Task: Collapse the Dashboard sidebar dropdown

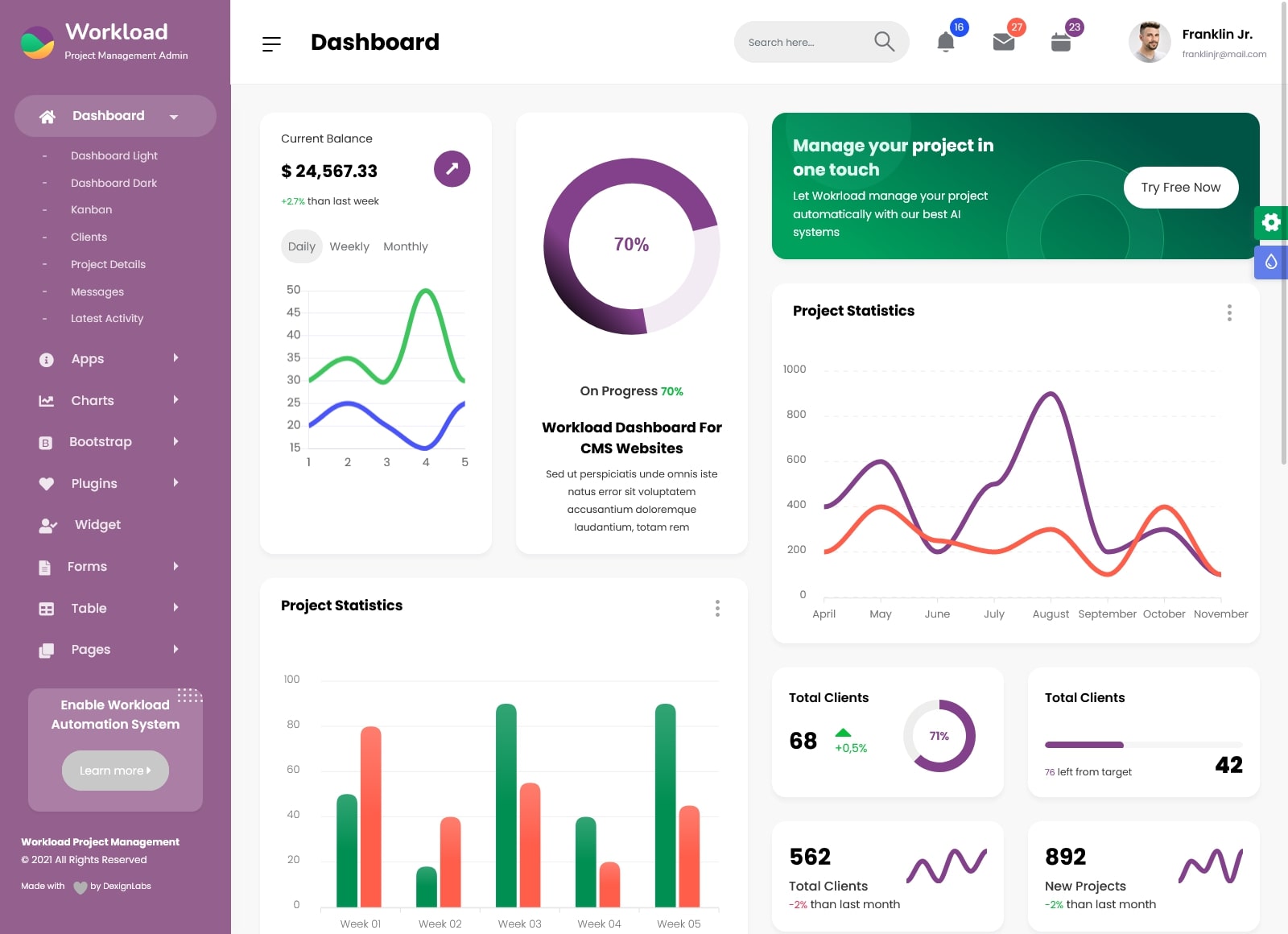Action: click(115, 116)
